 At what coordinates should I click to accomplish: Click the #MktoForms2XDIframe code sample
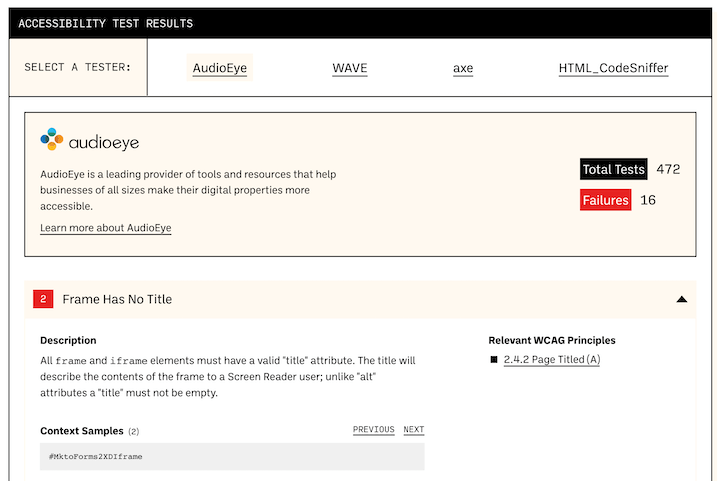click(97, 456)
